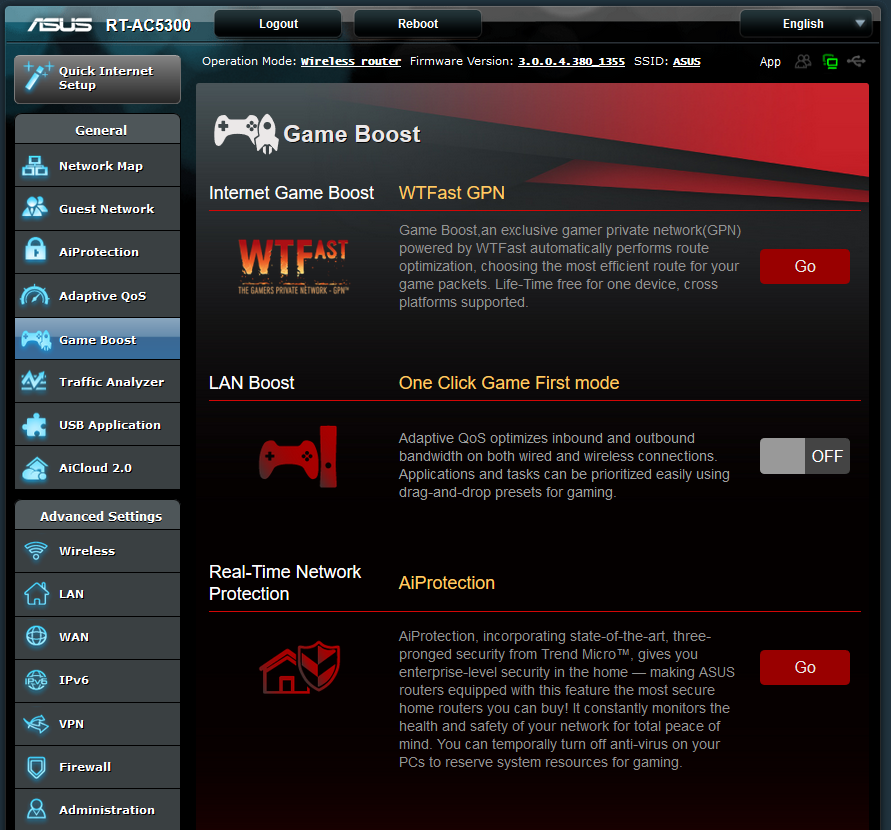Click the green LAN clients status icon
Image resolution: width=891 pixels, height=830 pixels.
[x=830, y=61]
